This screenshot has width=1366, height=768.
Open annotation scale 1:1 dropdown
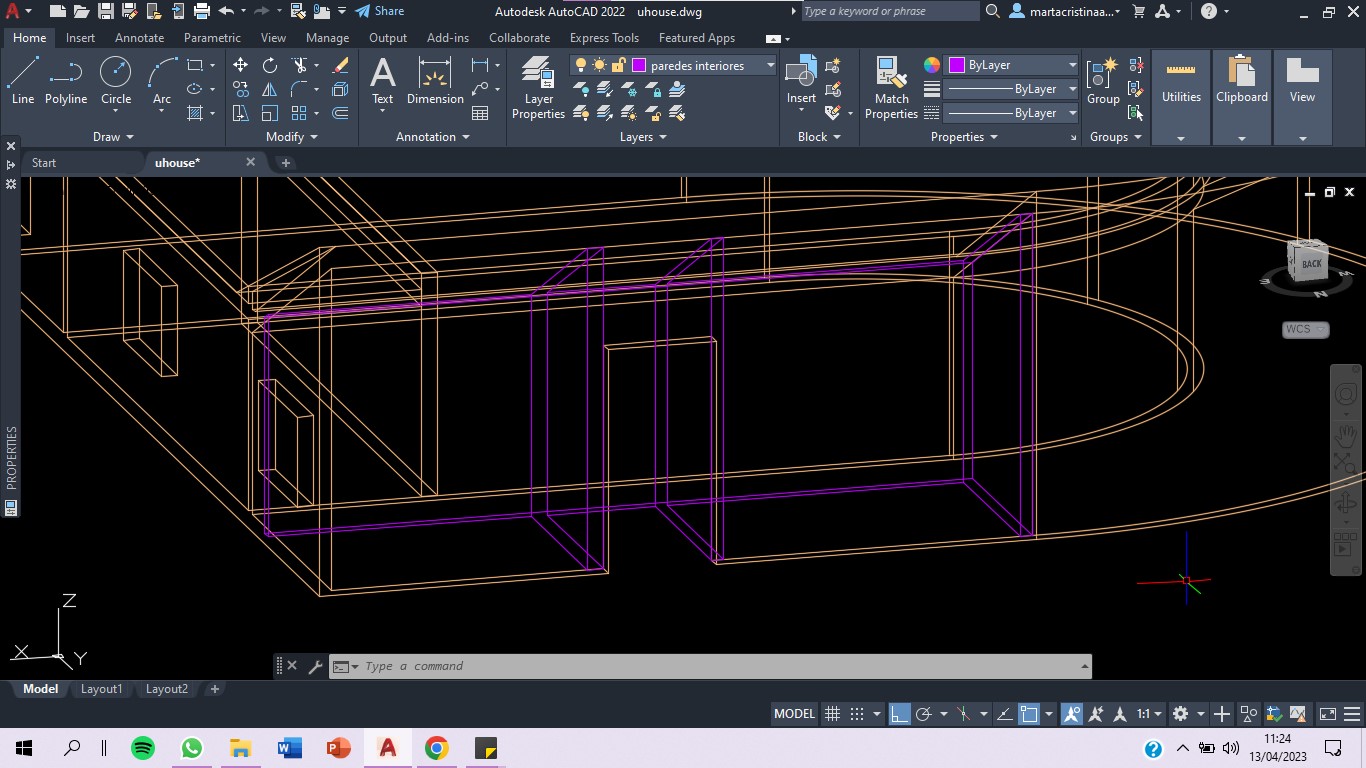1148,714
